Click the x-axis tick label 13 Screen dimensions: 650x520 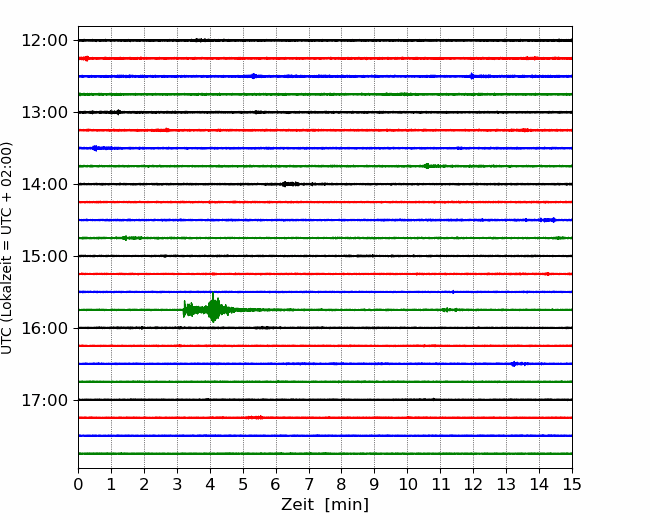tap(506, 484)
